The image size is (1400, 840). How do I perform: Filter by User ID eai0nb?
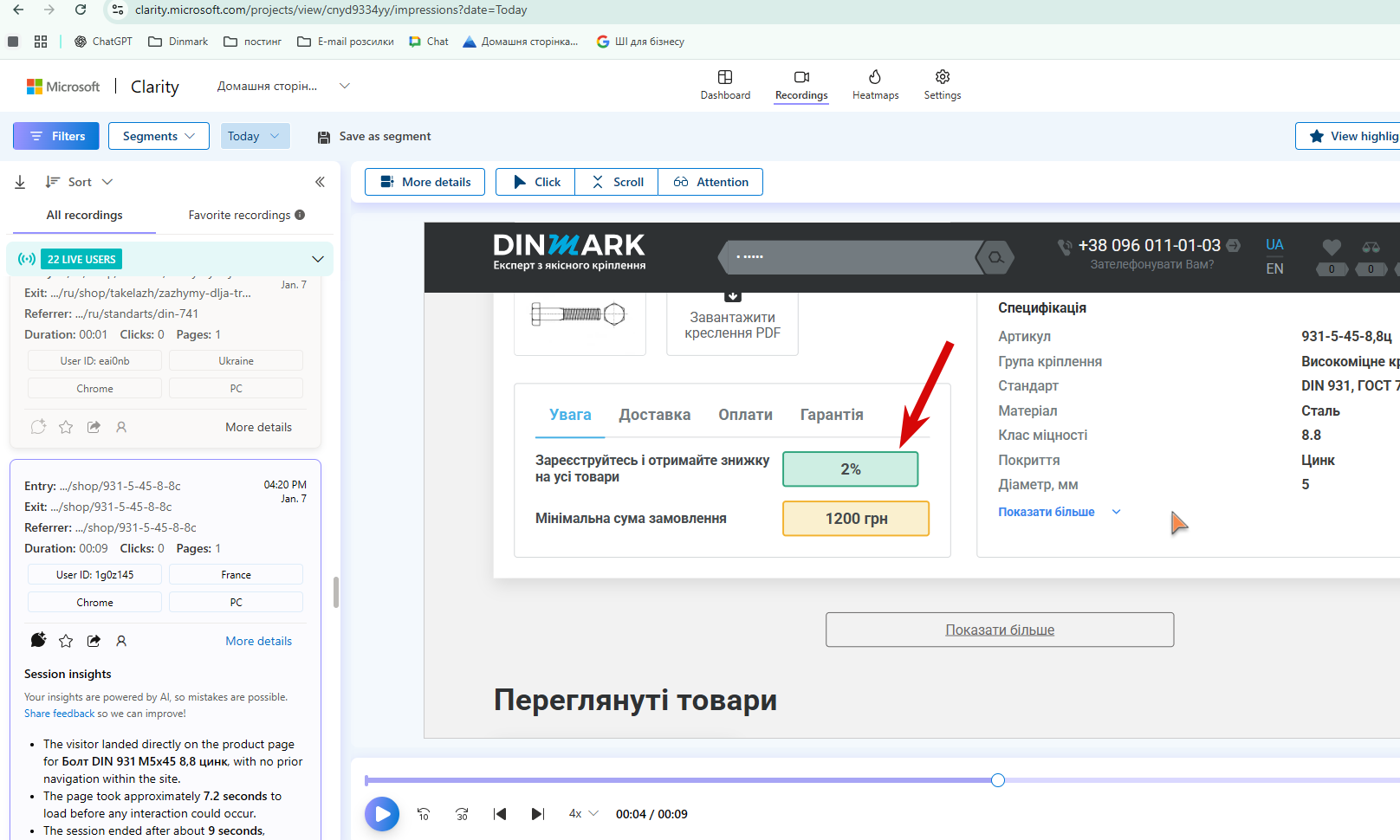(x=94, y=361)
